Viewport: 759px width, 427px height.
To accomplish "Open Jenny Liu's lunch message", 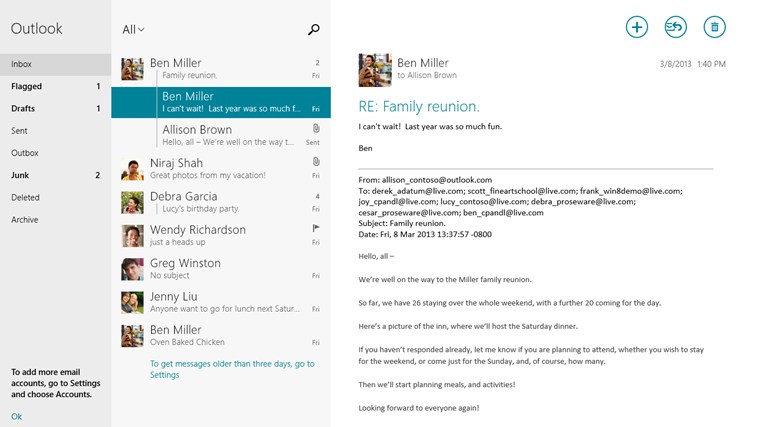I will click(x=221, y=303).
